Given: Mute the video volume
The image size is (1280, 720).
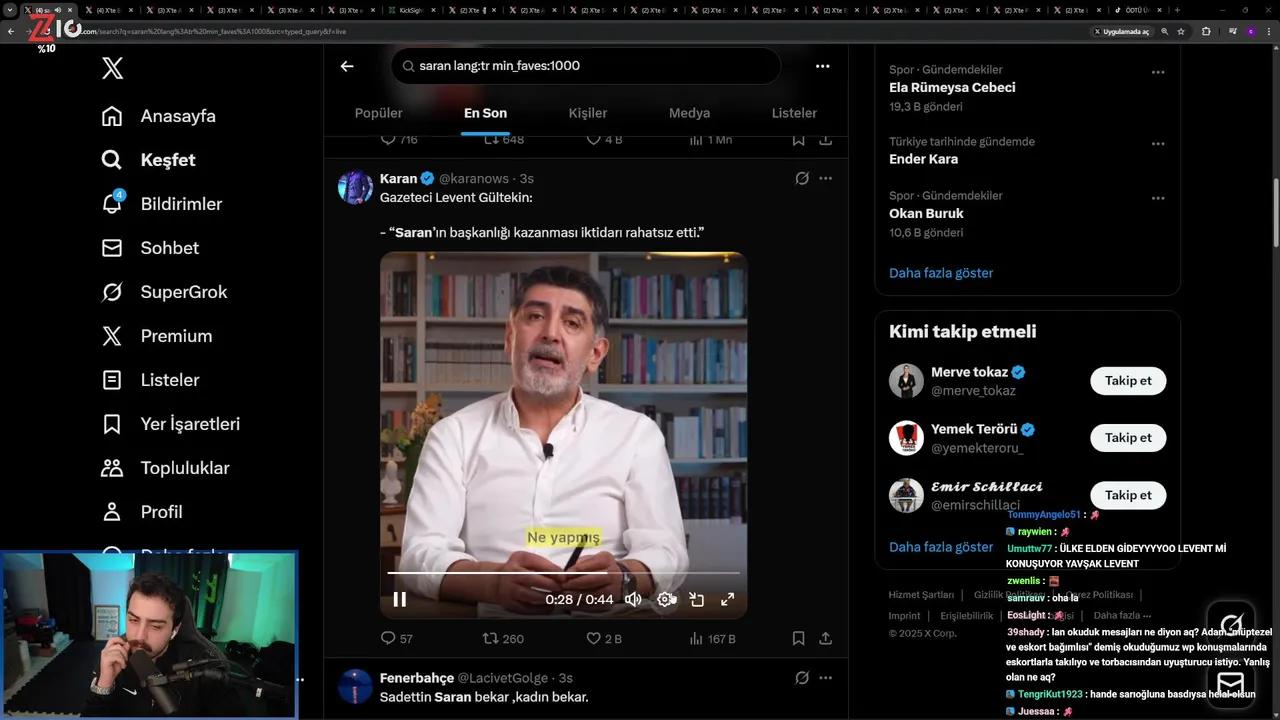Looking at the screenshot, I should (x=633, y=599).
